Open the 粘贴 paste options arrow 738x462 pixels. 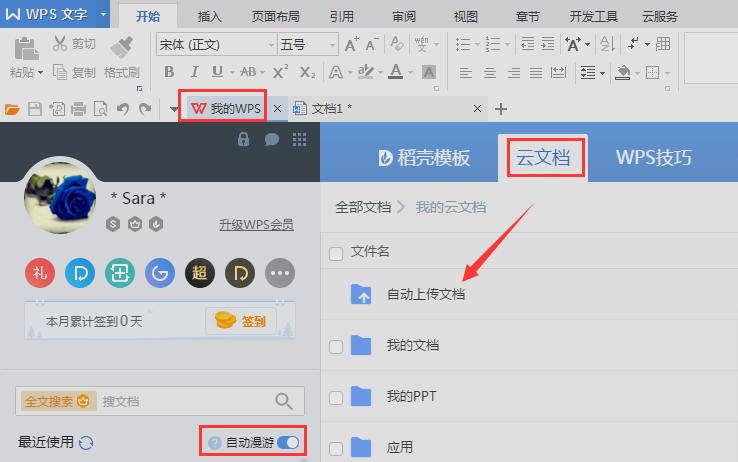[40, 72]
